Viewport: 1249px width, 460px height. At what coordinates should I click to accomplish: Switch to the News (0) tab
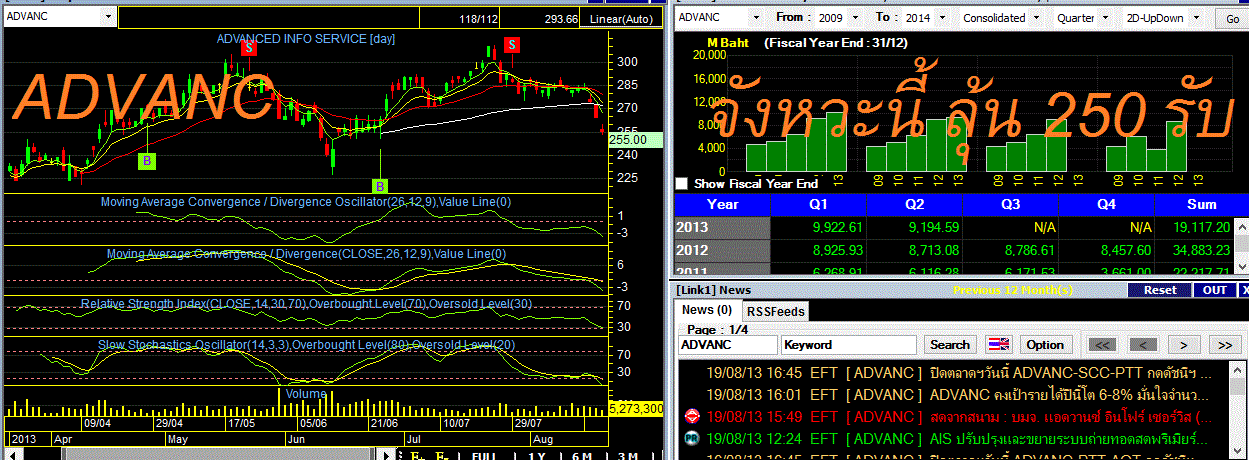[x=706, y=310]
